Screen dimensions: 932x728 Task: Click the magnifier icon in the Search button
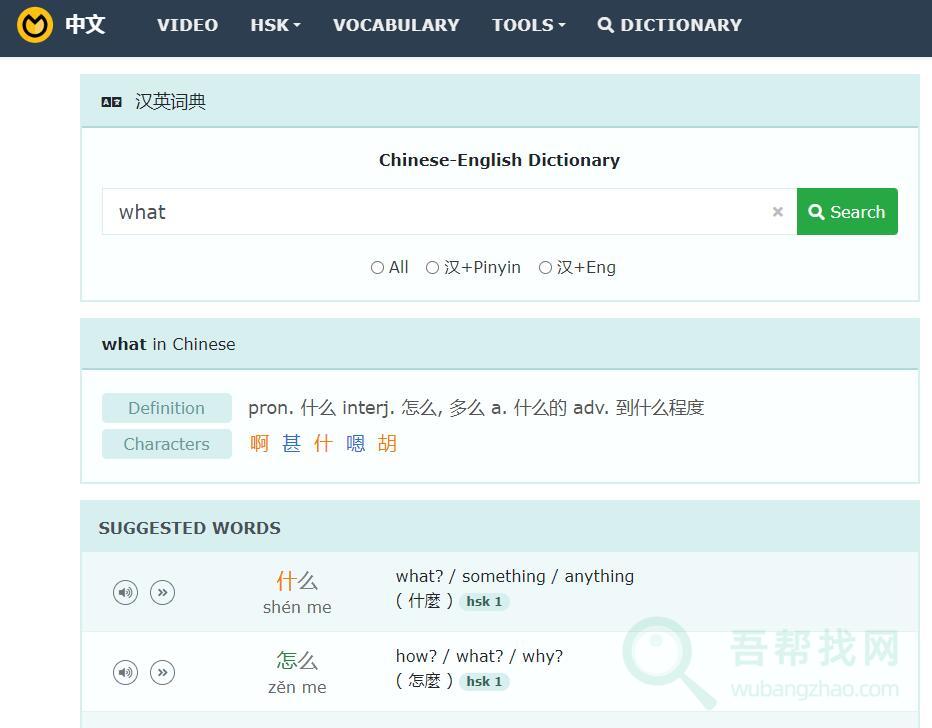click(817, 211)
